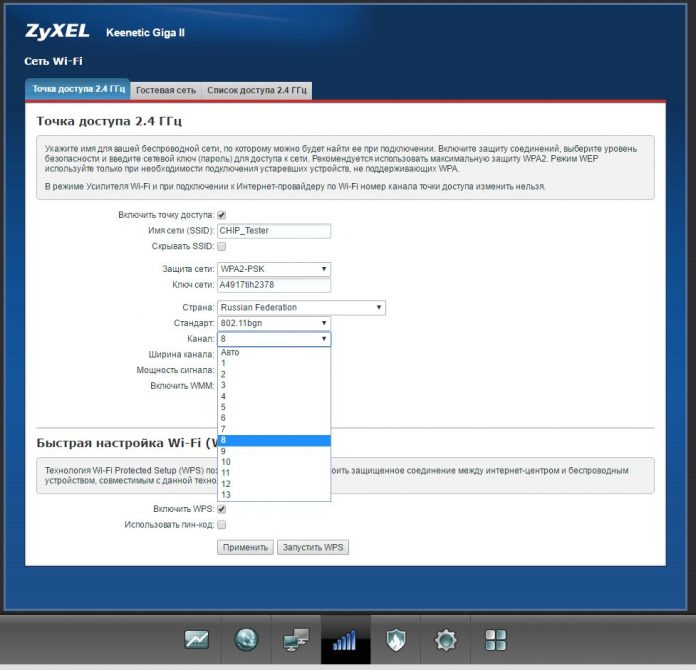Click the 'Имя сети (SSID)' input field

(273, 230)
